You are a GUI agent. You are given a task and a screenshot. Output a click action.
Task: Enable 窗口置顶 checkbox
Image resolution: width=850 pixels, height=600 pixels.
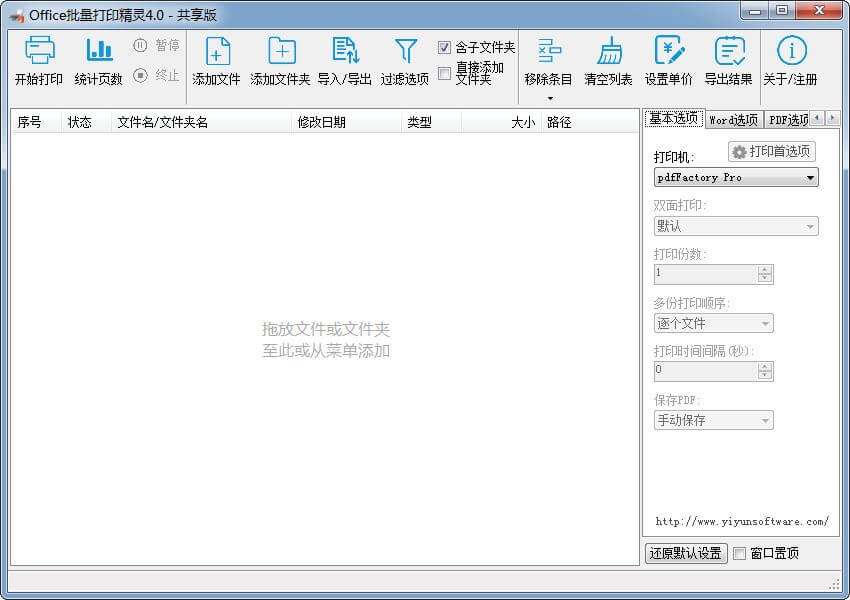(739, 553)
